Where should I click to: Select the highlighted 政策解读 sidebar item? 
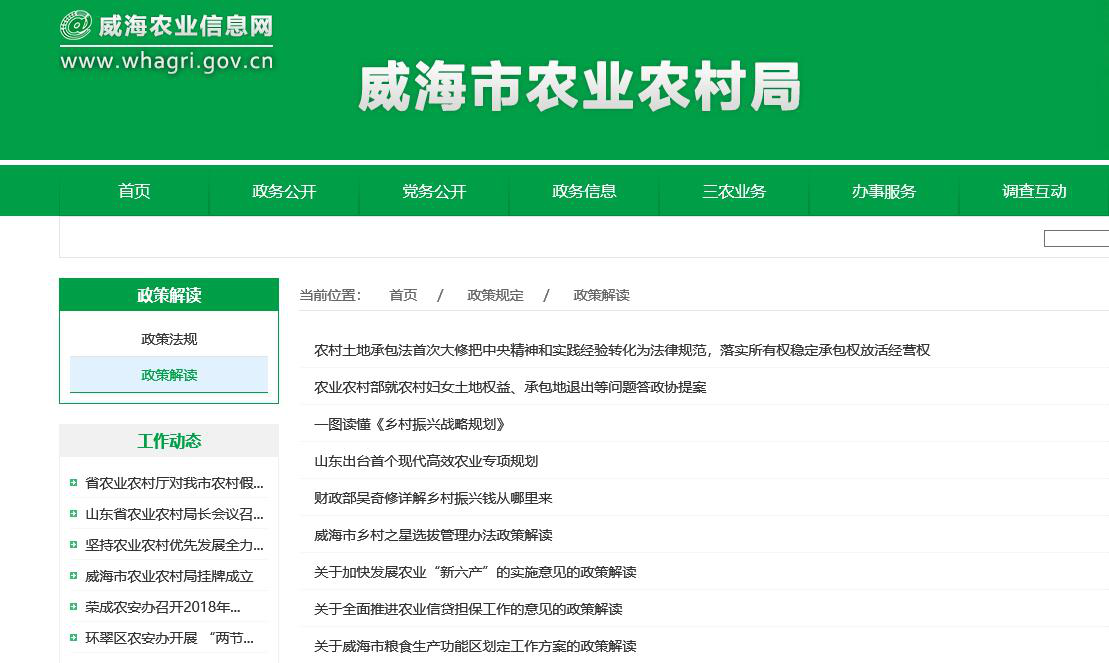click(169, 375)
